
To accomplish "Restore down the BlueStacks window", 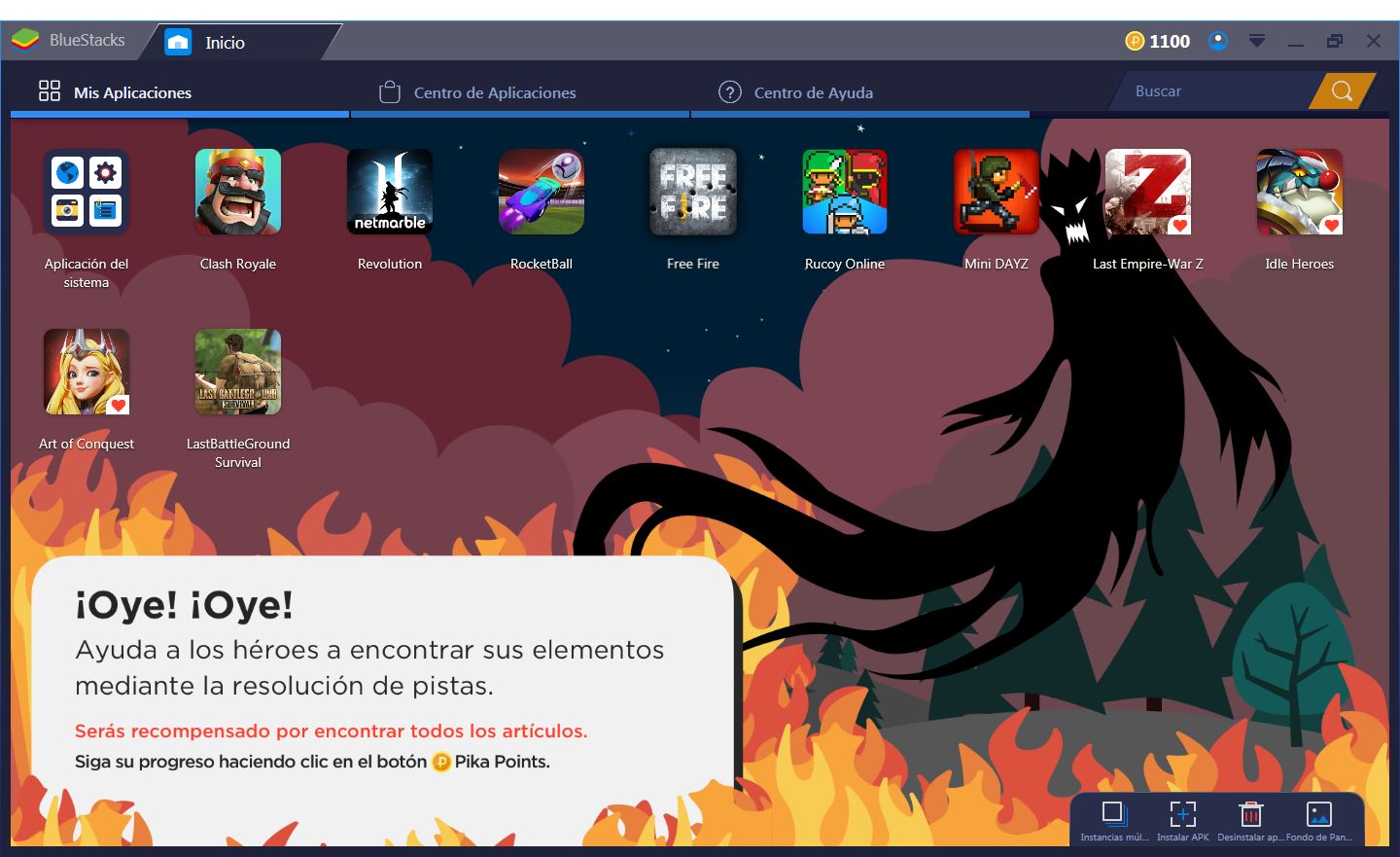I will coord(1335,41).
